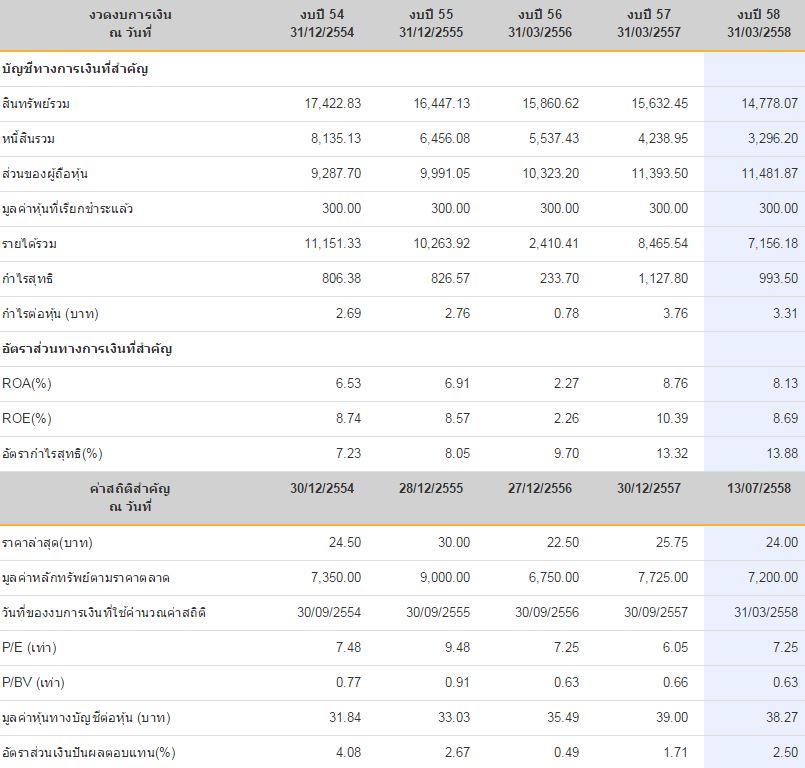Screen dimensions: 805x768
Task: Click net margin value 9.70
Action: [x=566, y=454]
